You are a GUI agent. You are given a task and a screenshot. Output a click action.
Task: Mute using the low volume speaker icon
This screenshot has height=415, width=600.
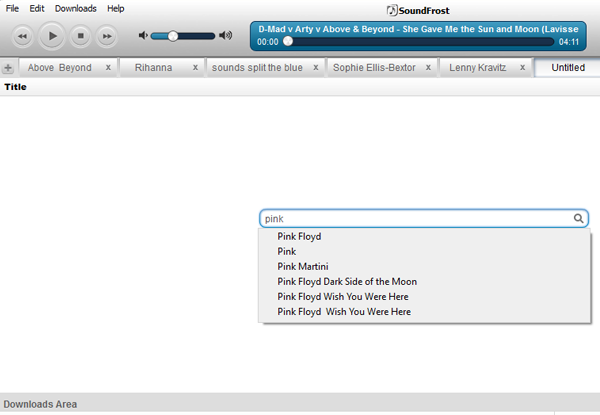point(143,36)
